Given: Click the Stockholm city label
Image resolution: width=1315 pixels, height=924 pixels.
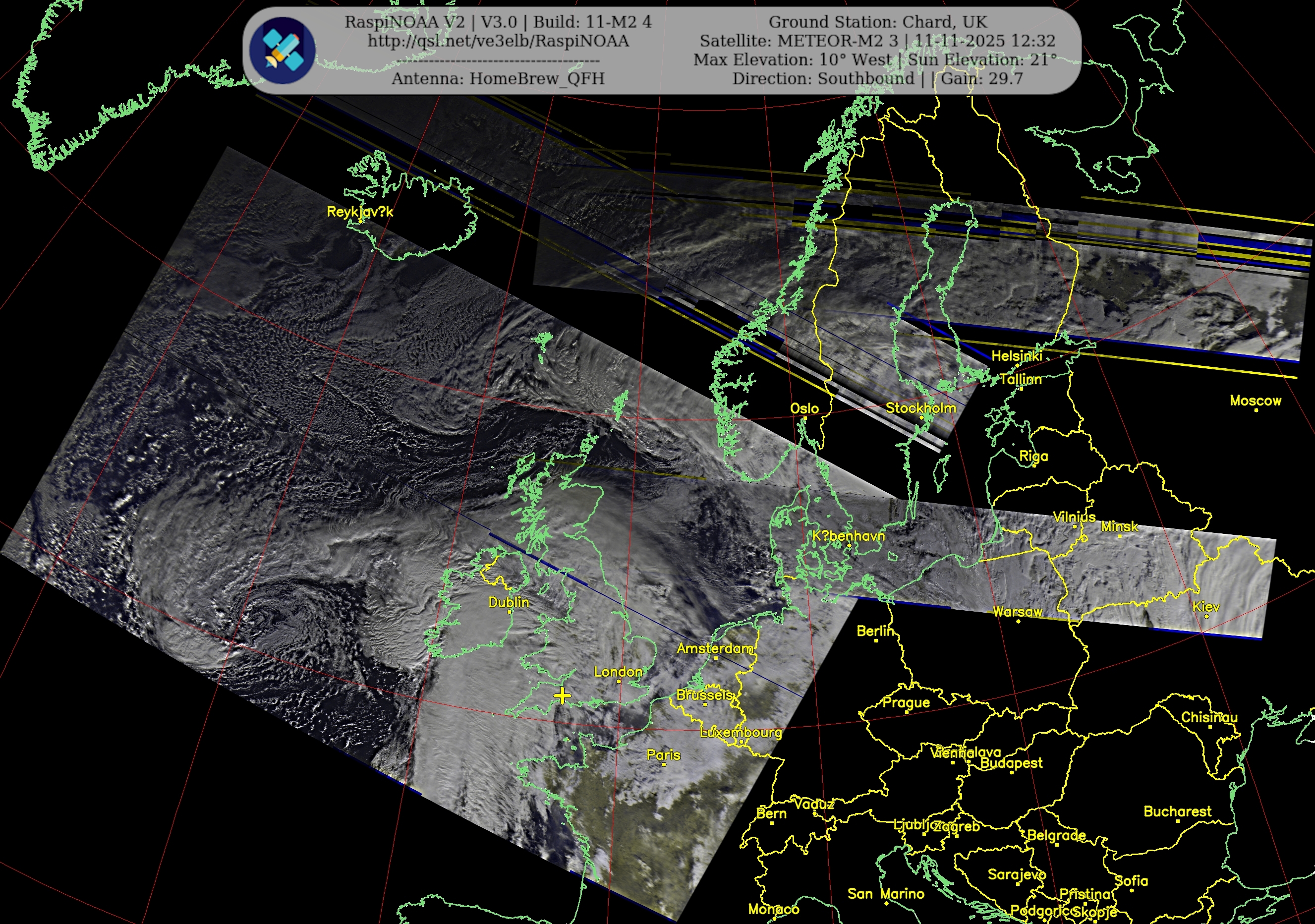Looking at the screenshot, I should tap(921, 408).
